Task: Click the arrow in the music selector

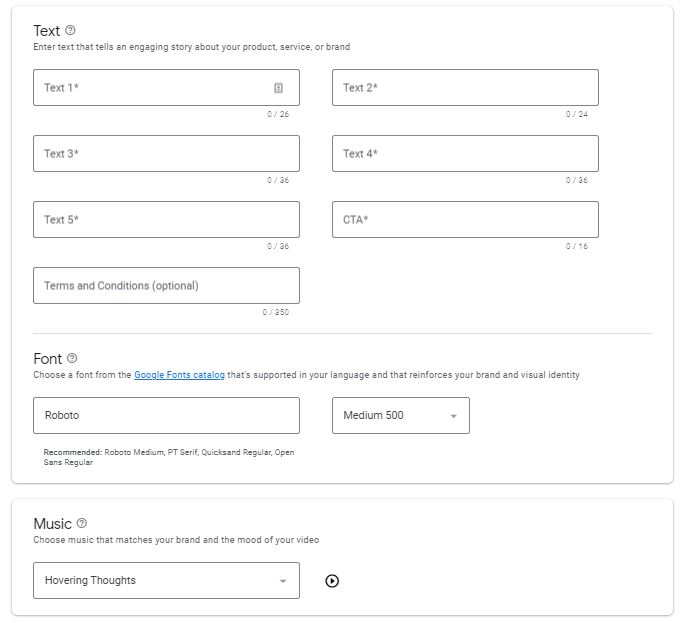Action: (x=283, y=581)
